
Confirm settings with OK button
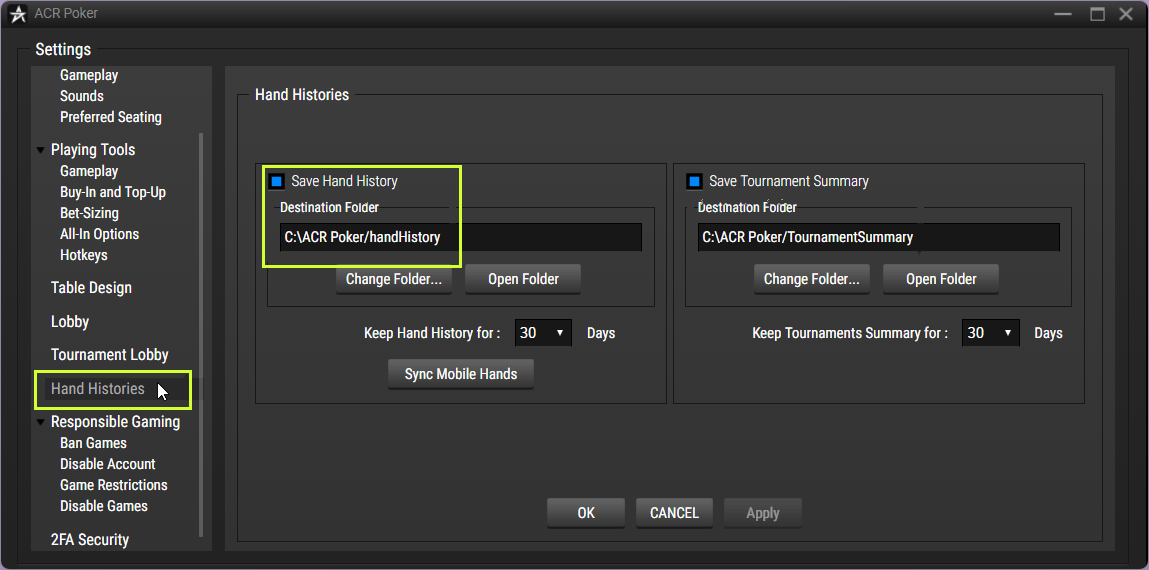click(x=586, y=513)
